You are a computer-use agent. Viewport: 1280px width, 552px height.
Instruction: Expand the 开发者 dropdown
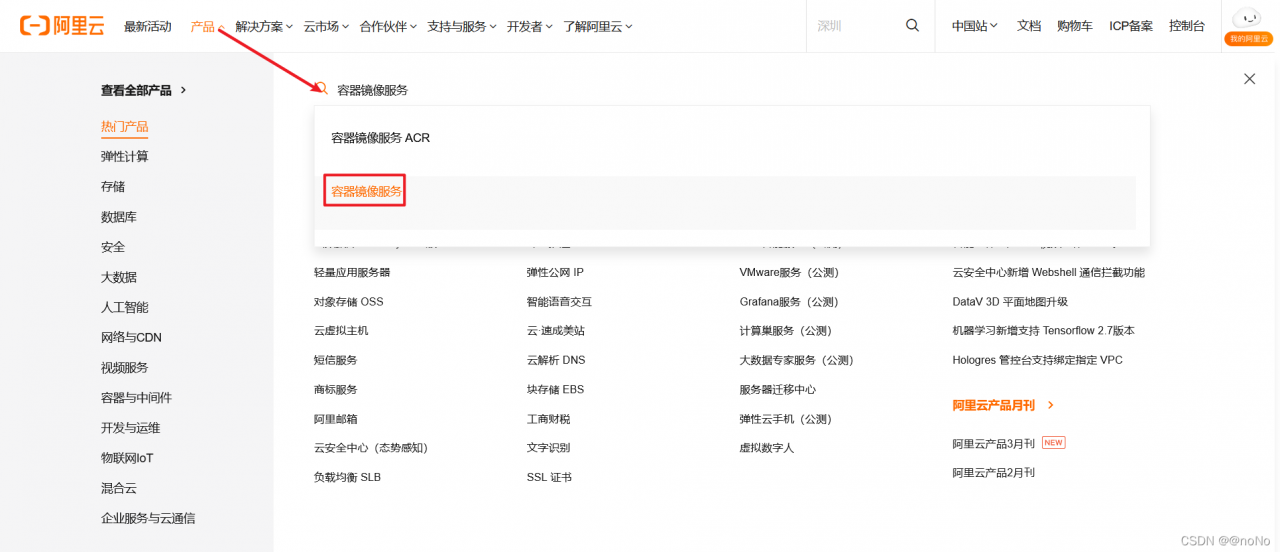pyautogui.click(x=530, y=26)
